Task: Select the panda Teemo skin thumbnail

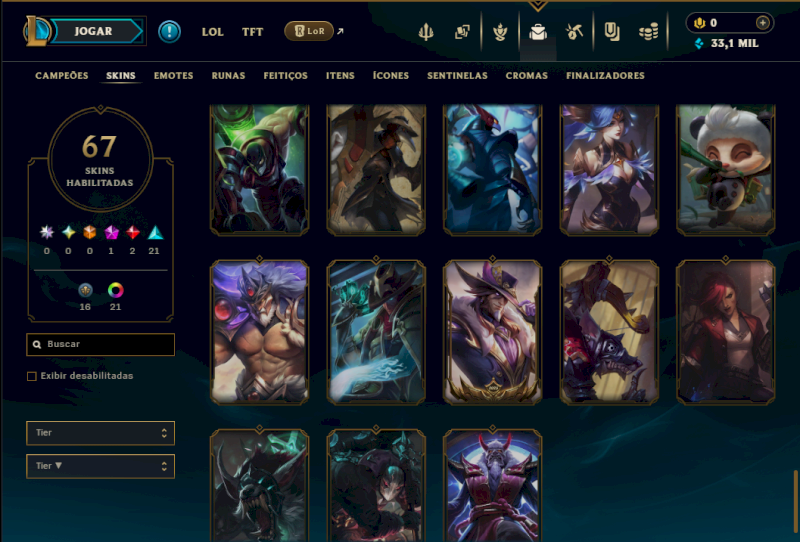Action: (x=726, y=169)
